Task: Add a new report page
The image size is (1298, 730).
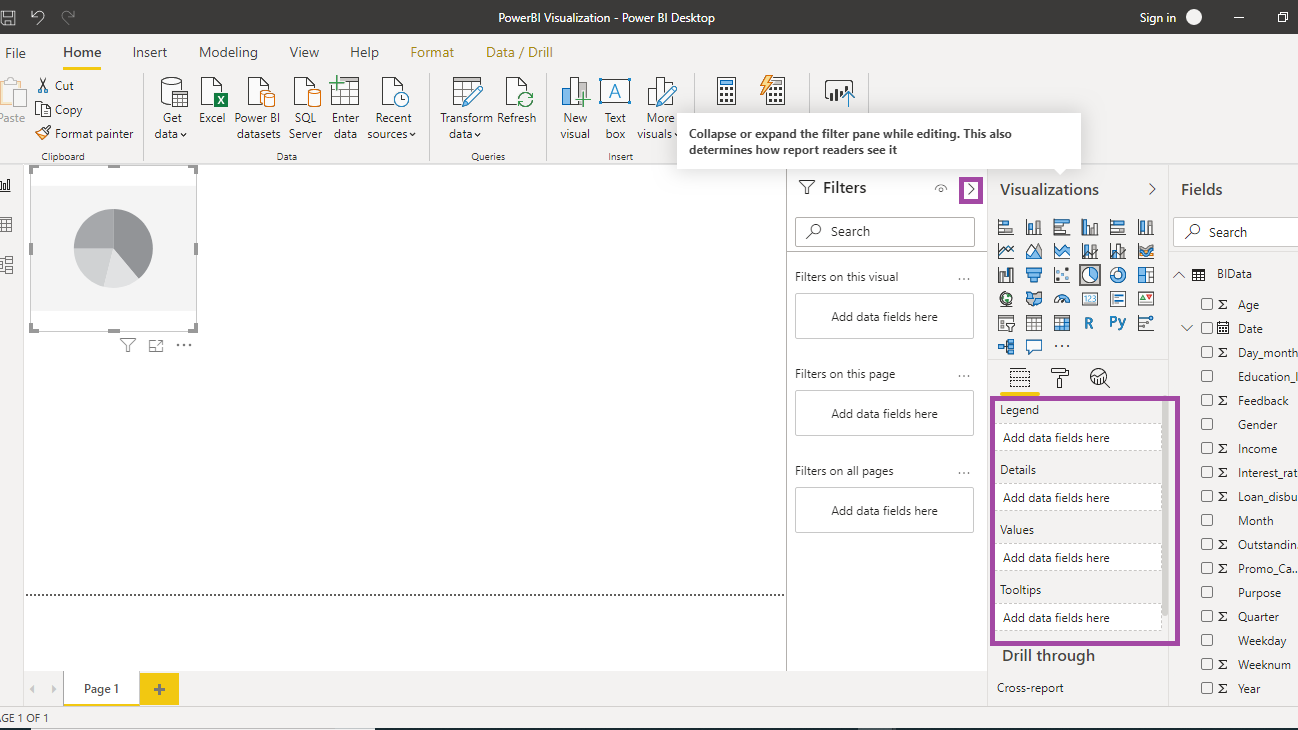Action: (159, 689)
